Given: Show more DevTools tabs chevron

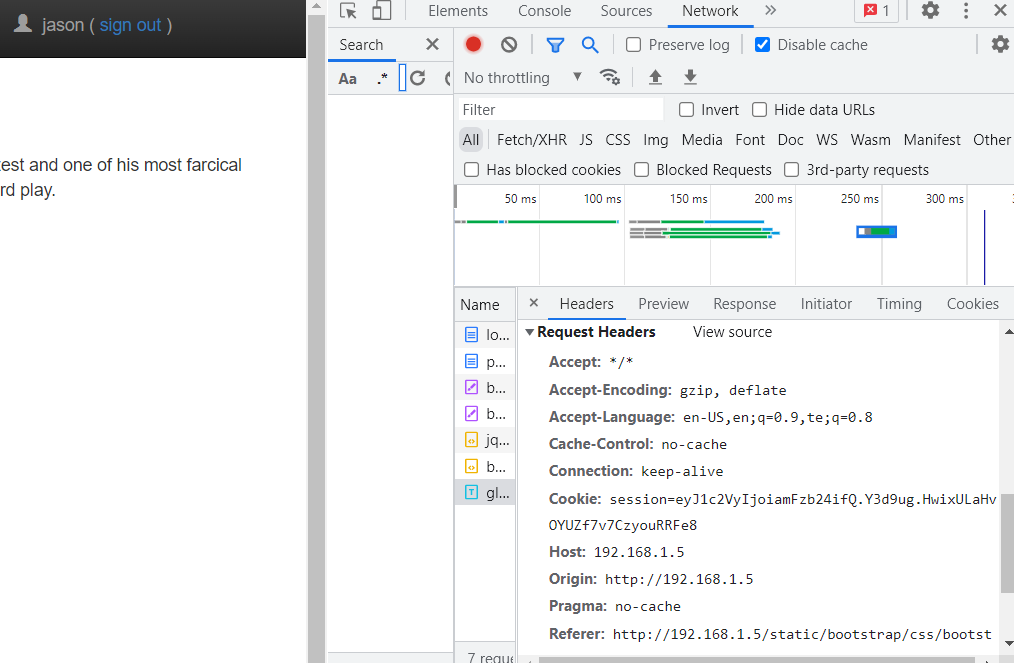Looking at the screenshot, I should [770, 10].
